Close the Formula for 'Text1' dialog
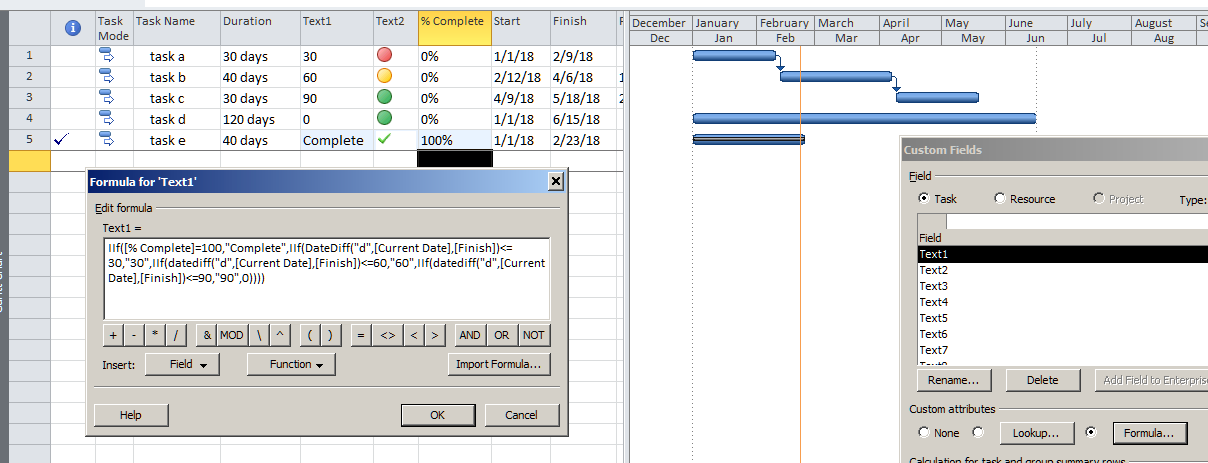The image size is (1208, 463). (x=556, y=181)
